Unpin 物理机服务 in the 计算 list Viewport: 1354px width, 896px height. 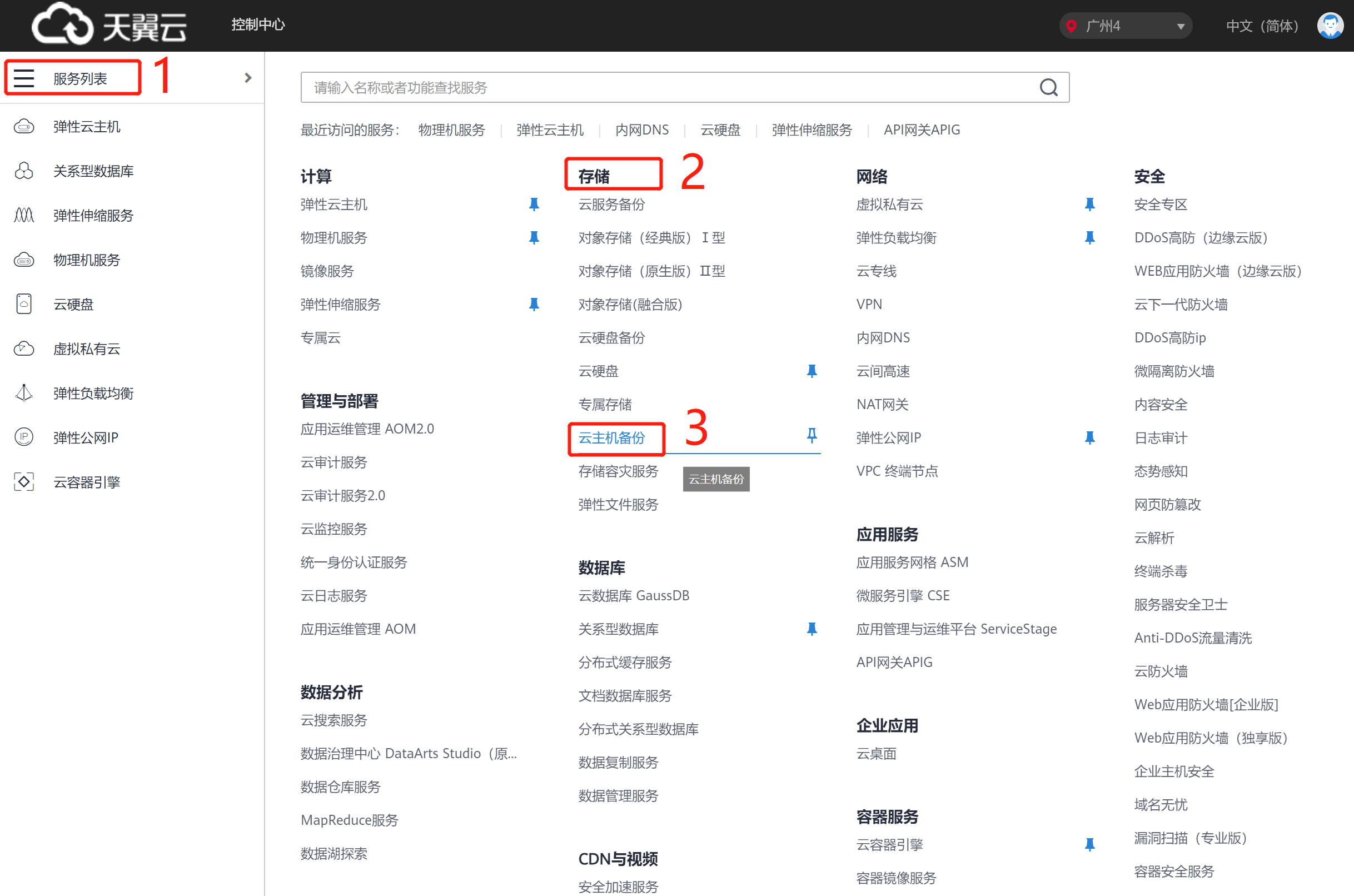tap(534, 238)
